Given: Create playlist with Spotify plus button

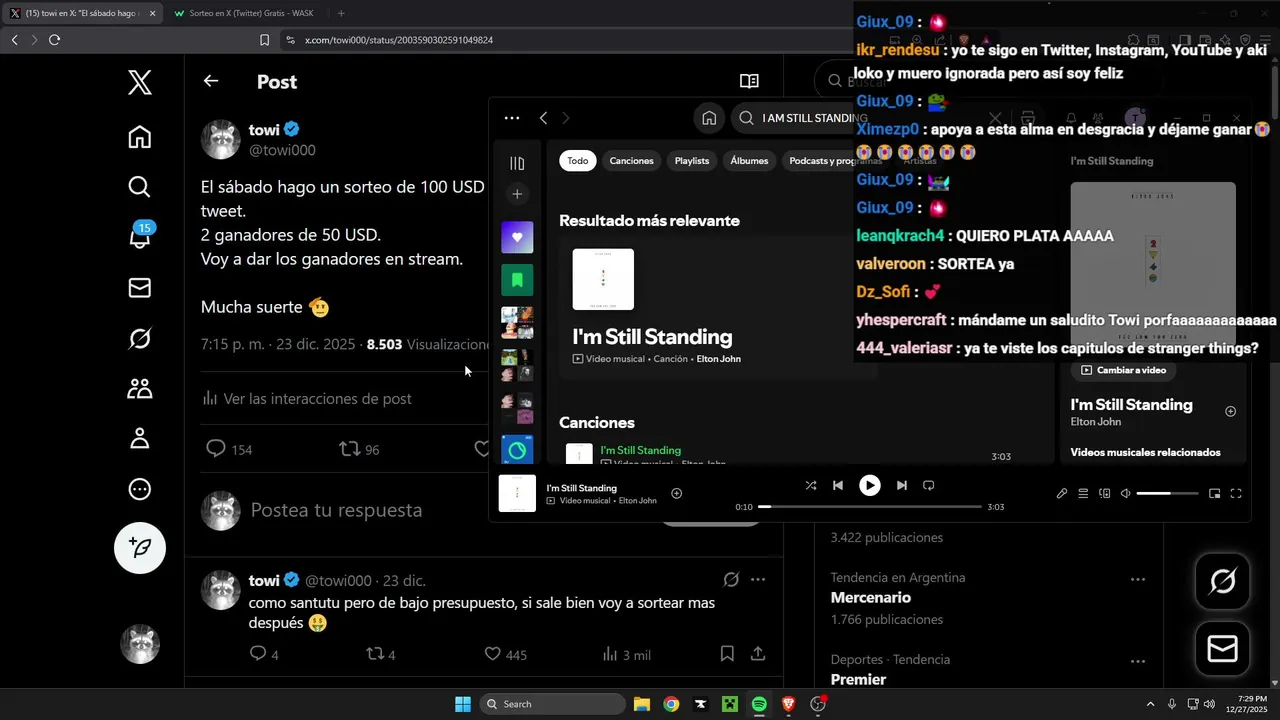Looking at the screenshot, I should (x=517, y=194).
